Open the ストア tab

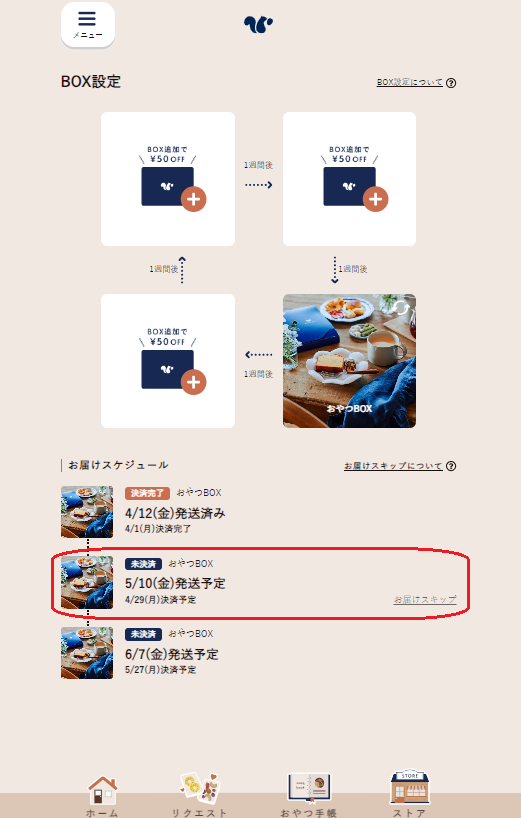[x=409, y=793]
